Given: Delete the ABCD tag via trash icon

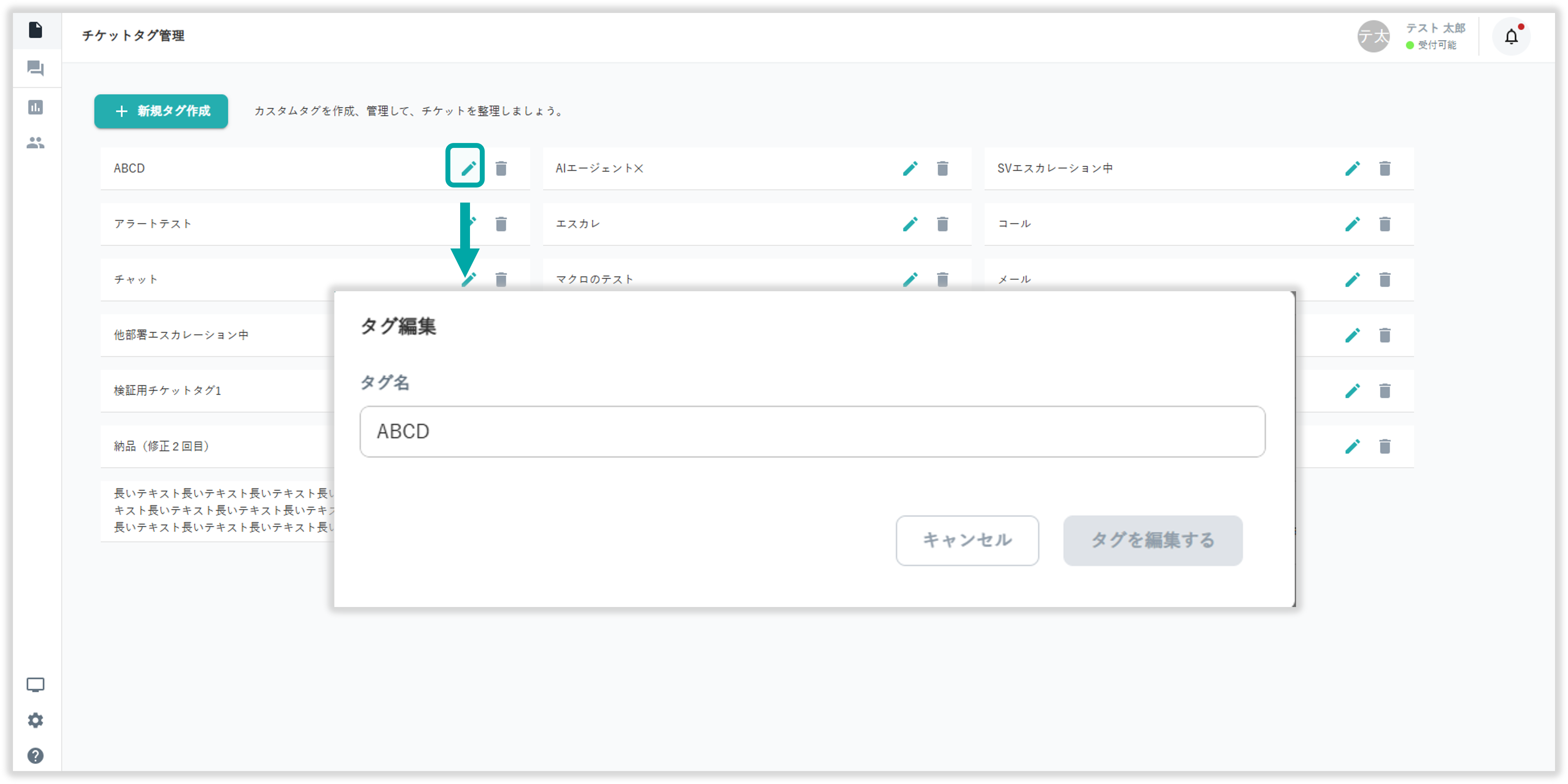Looking at the screenshot, I should point(501,168).
